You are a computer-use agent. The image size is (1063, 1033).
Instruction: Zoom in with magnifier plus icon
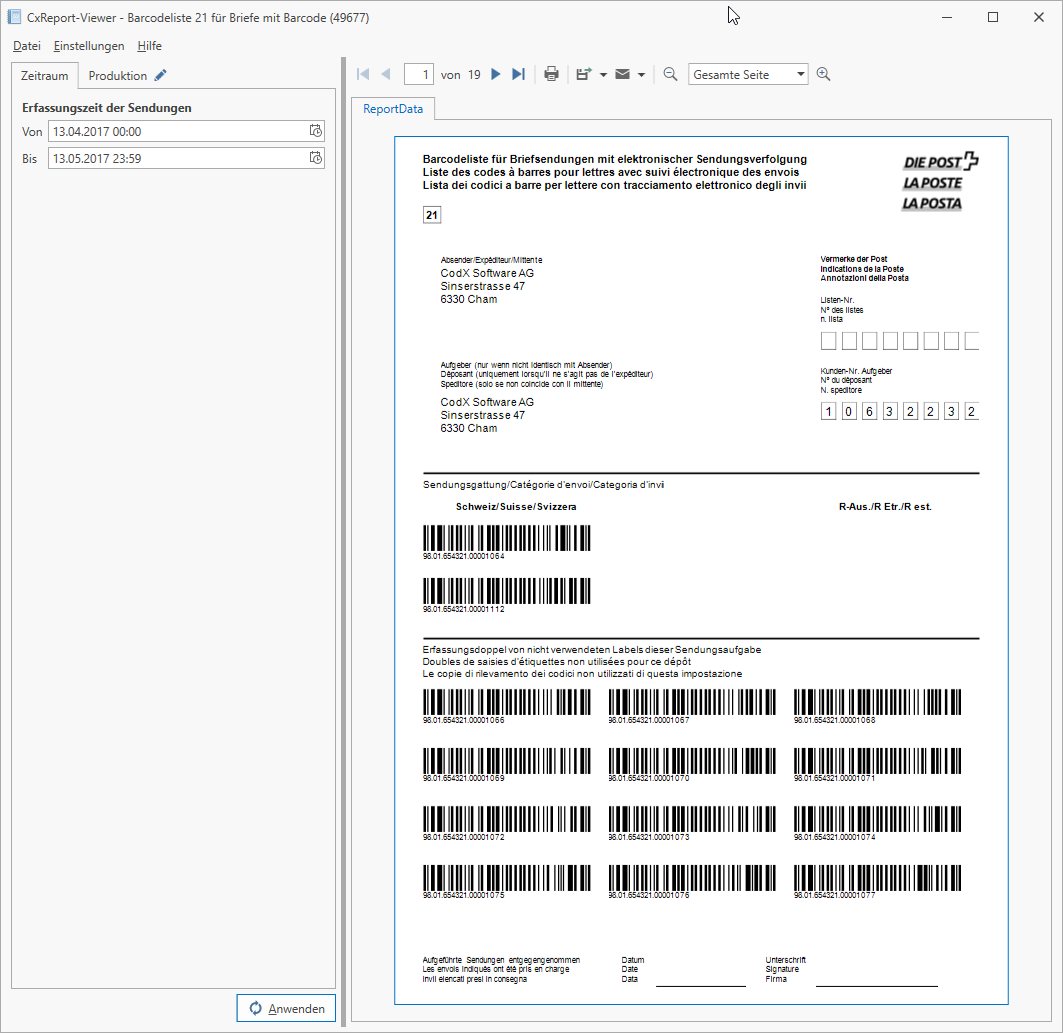click(823, 75)
